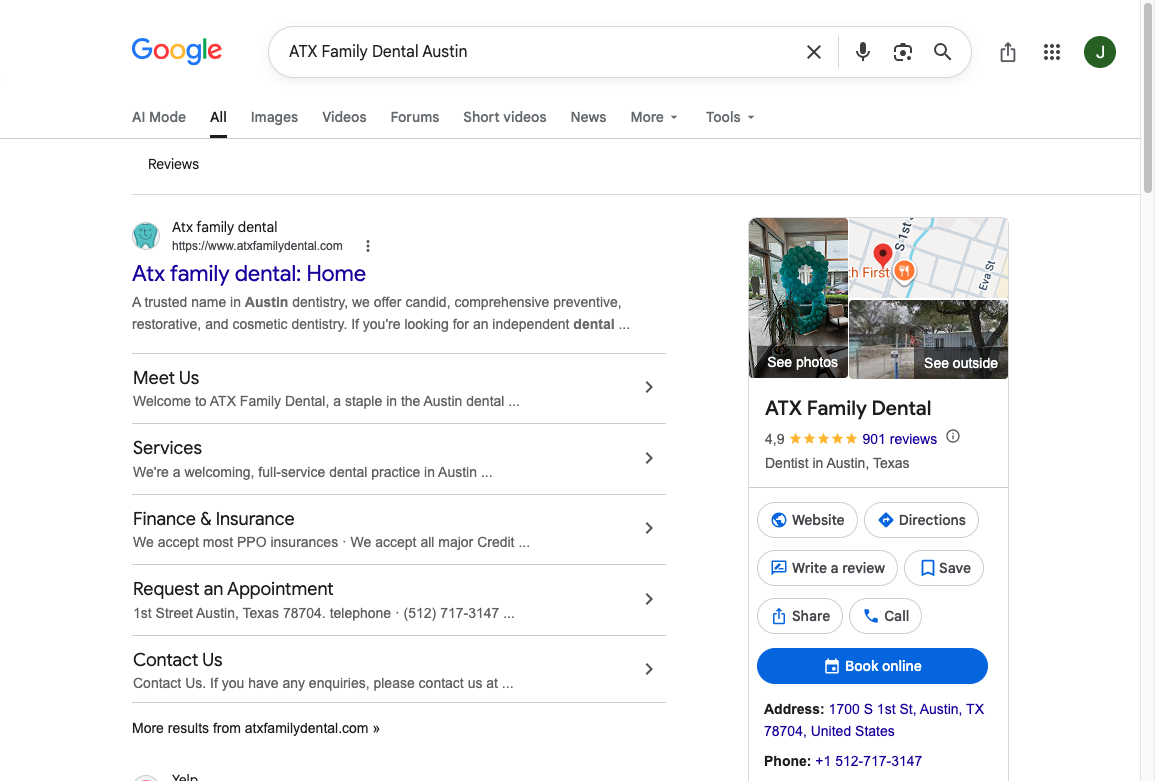Open See photos thumbnail

(x=798, y=298)
